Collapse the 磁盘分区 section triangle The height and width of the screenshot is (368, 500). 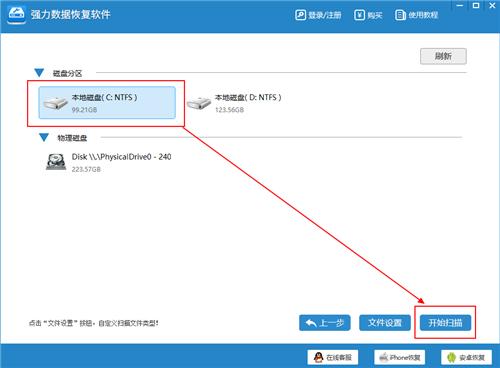pos(39,72)
